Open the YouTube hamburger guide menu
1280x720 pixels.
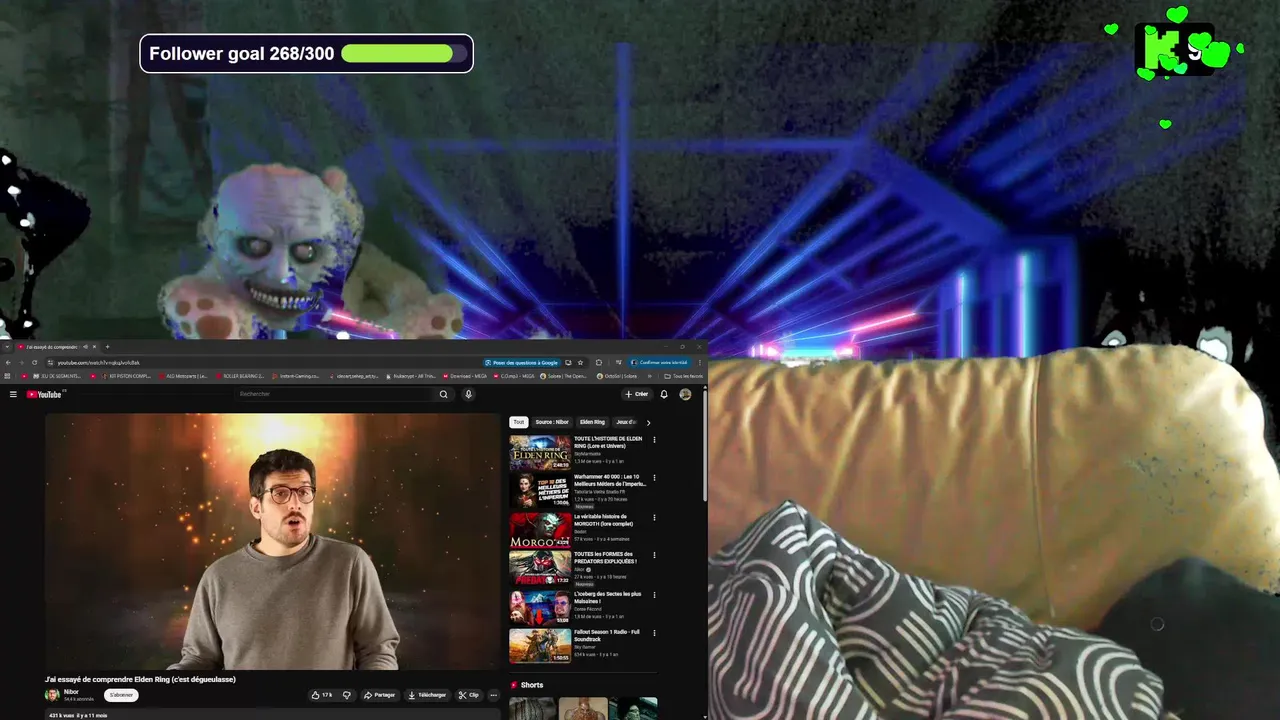[13, 394]
